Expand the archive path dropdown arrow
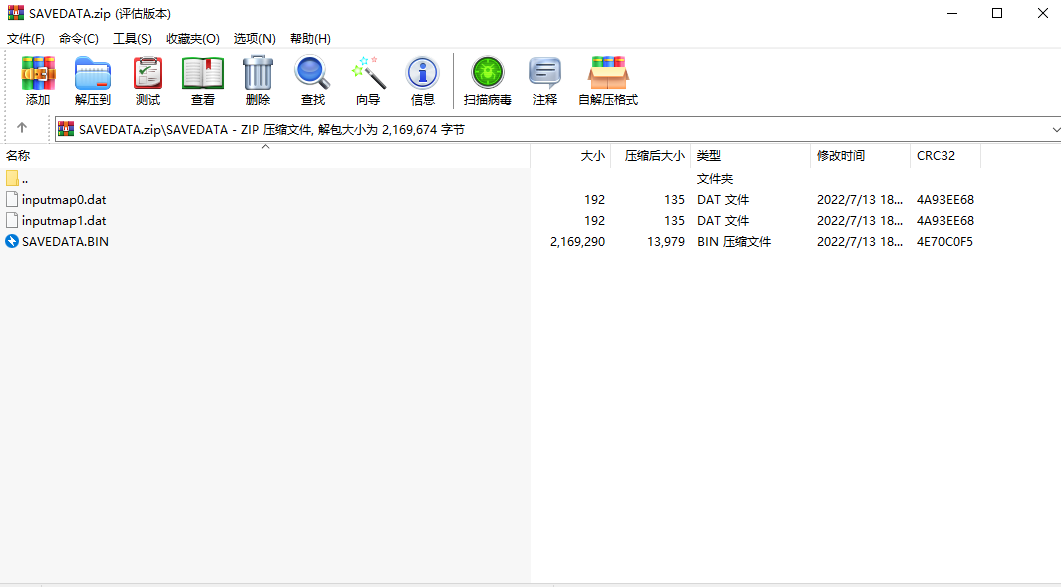1061x587 pixels. click(x=1055, y=129)
